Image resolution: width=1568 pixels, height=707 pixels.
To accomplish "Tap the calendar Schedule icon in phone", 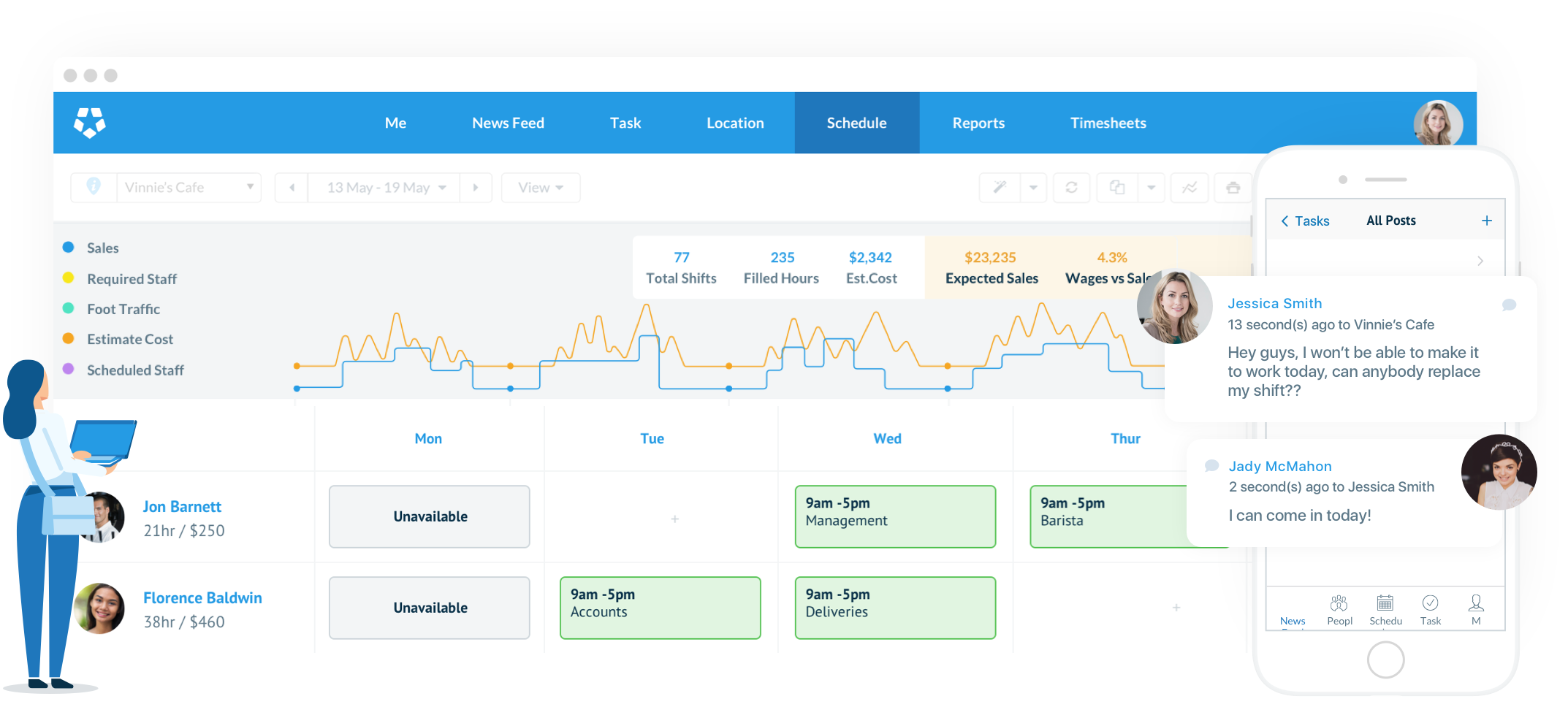I will click(1385, 608).
